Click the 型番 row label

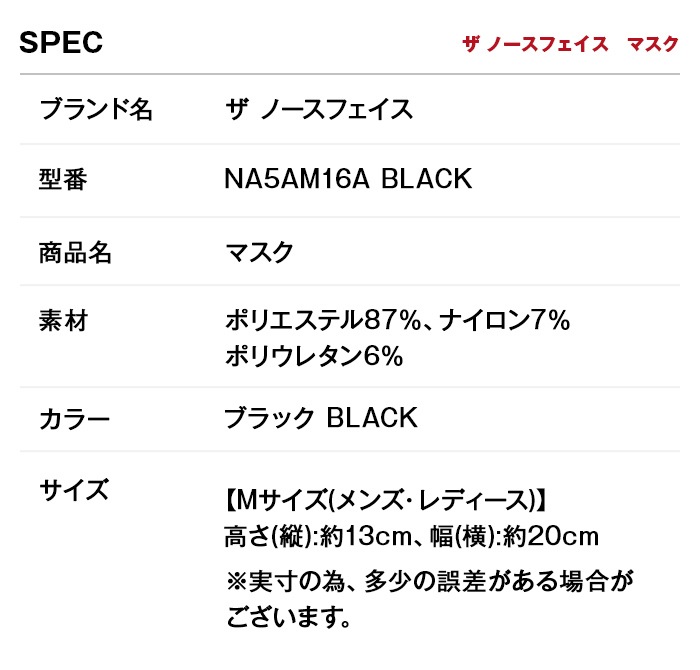coord(63,180)
